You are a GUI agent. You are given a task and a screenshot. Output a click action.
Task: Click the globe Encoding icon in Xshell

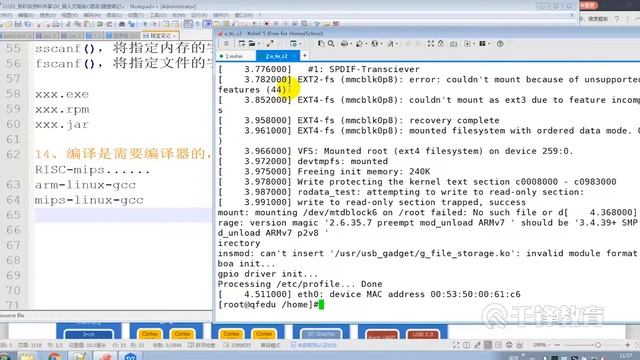click(375, 44)
